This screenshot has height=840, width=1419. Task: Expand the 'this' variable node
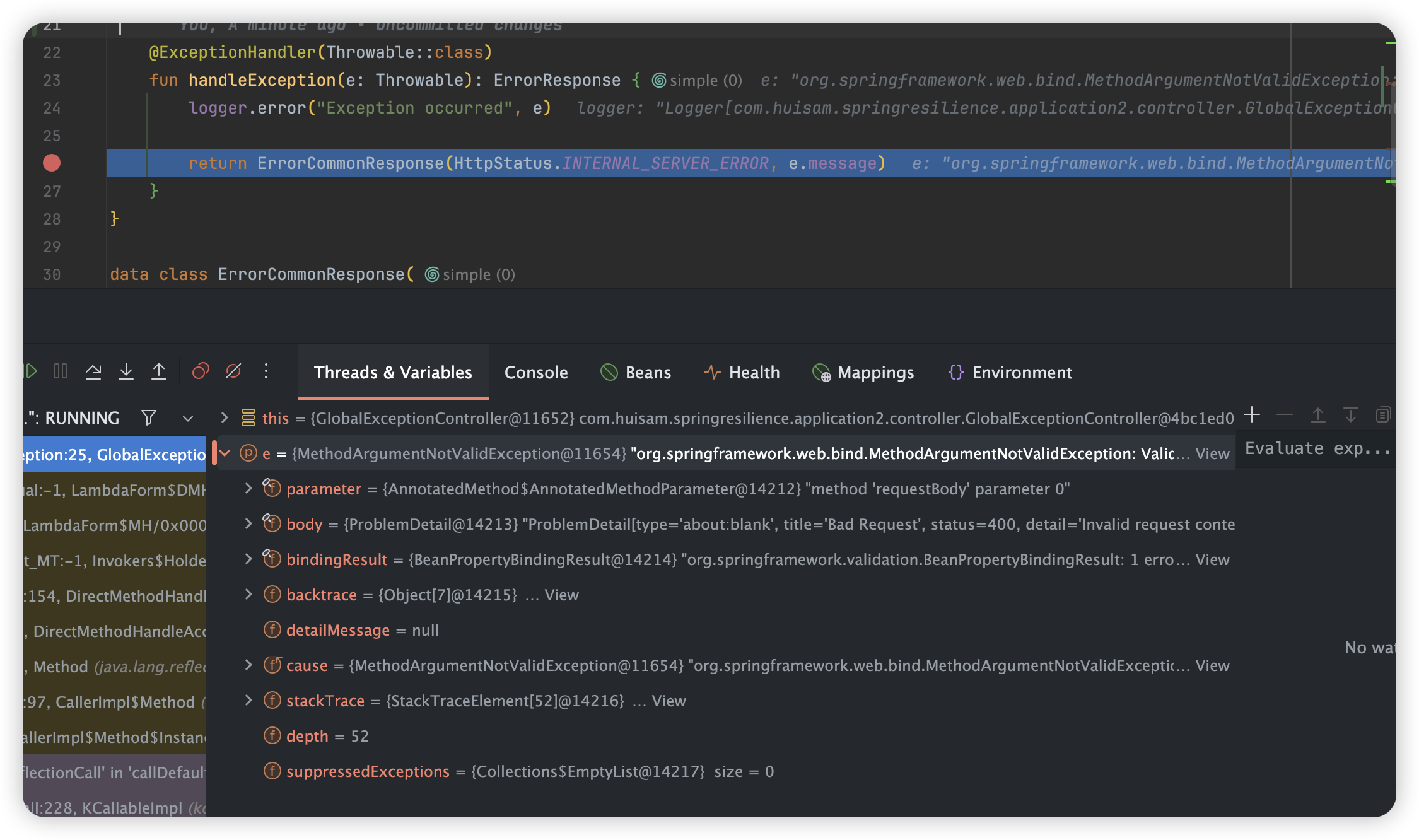click(x=224, y=417)
